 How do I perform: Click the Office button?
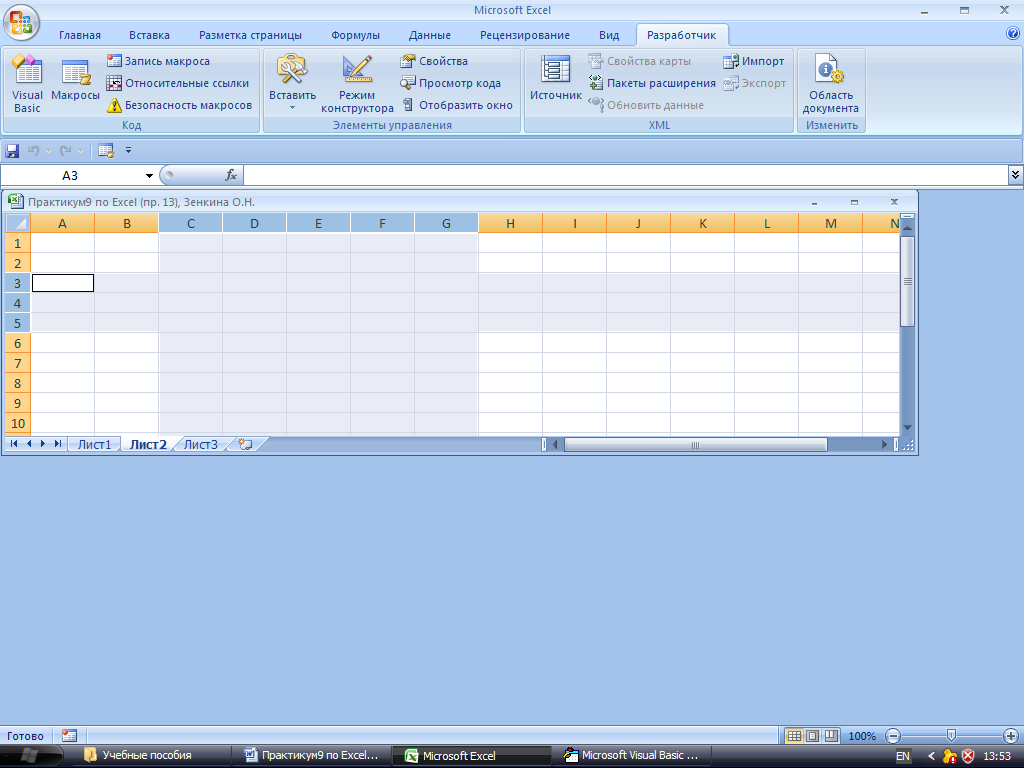[x=21, y=22]
